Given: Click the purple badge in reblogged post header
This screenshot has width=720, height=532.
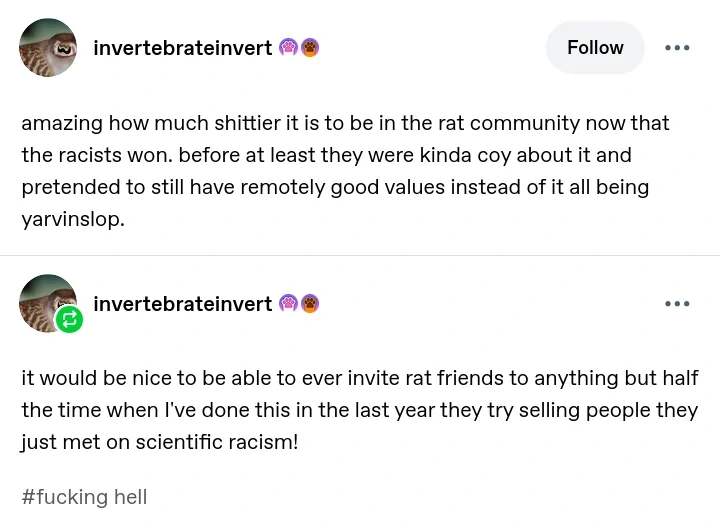Looking at the screenshot, I should click(x=289, y=303).
